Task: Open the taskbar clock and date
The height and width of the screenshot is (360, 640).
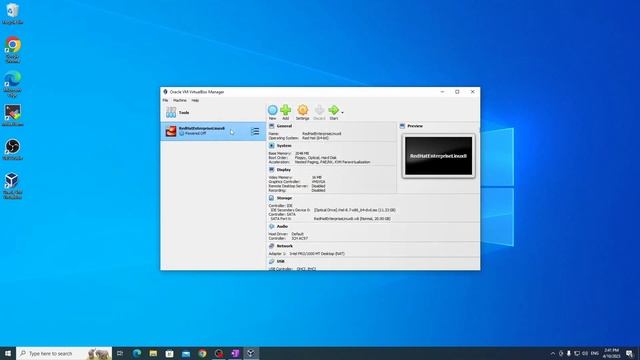Action: pyautogui.click(x=611, y=353)
